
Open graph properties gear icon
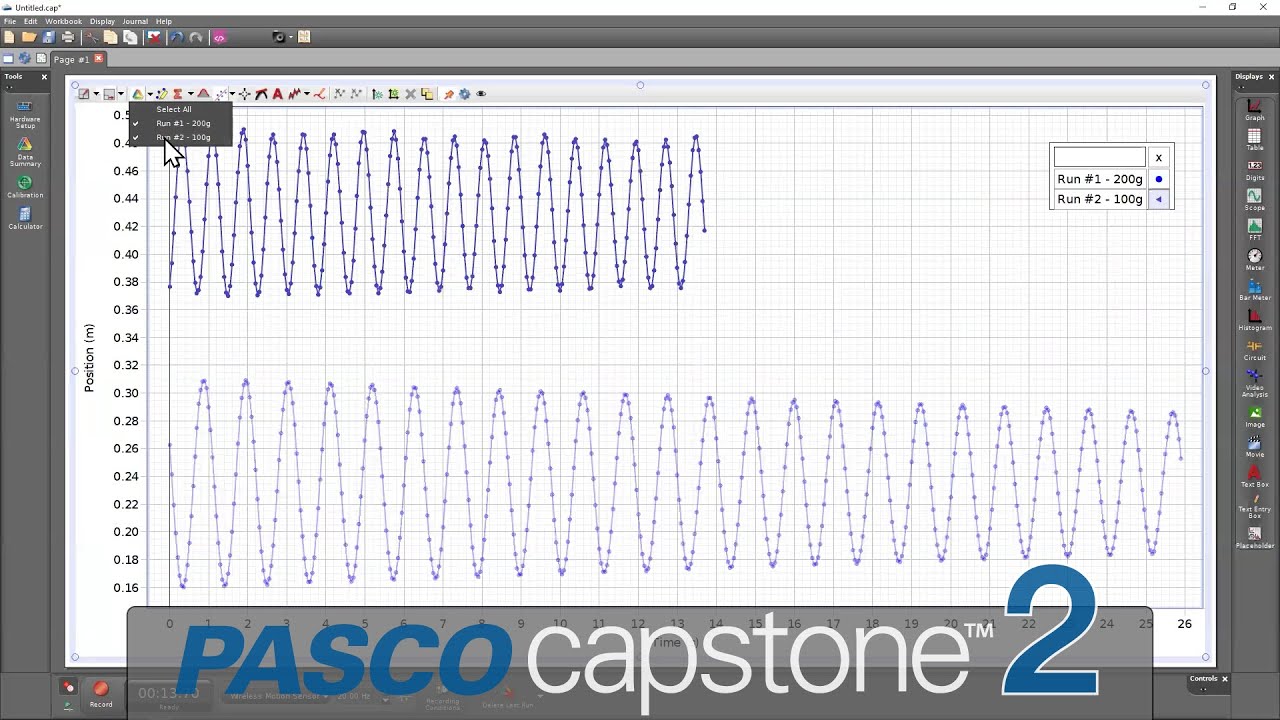click(x=464, y=94)
